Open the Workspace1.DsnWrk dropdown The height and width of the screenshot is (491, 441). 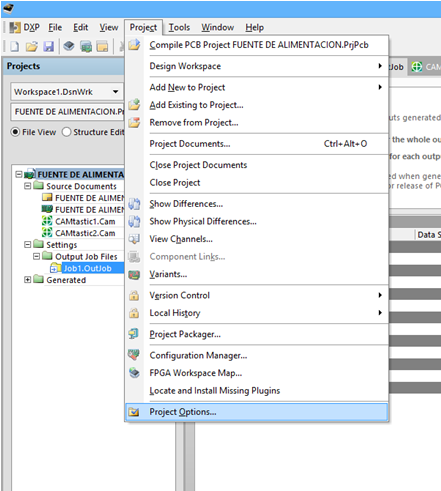pos(115,92)
